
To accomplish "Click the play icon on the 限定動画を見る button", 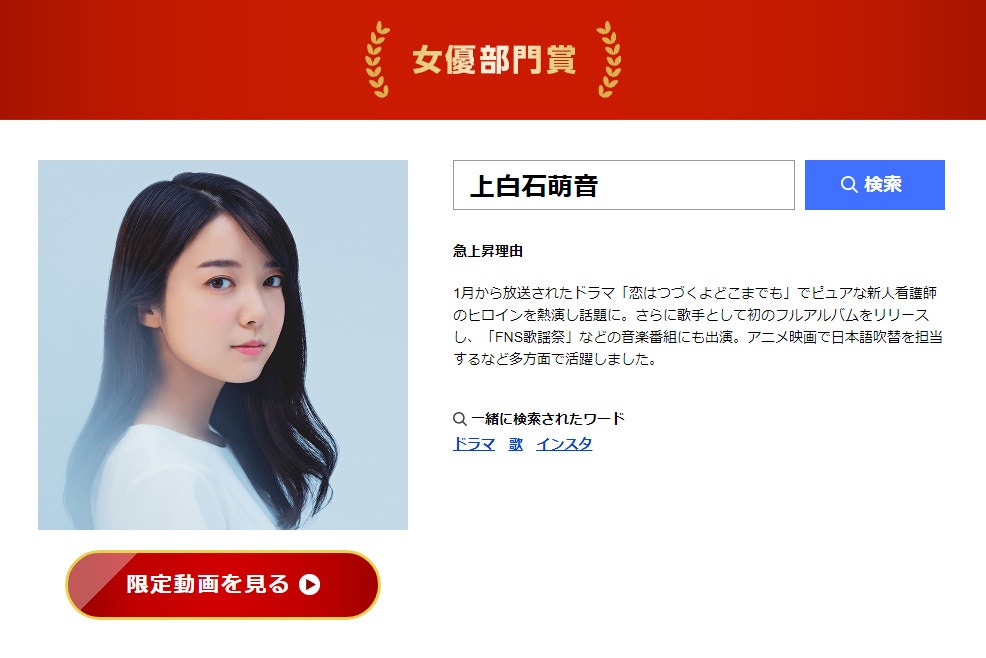I will tap(309, 584).
